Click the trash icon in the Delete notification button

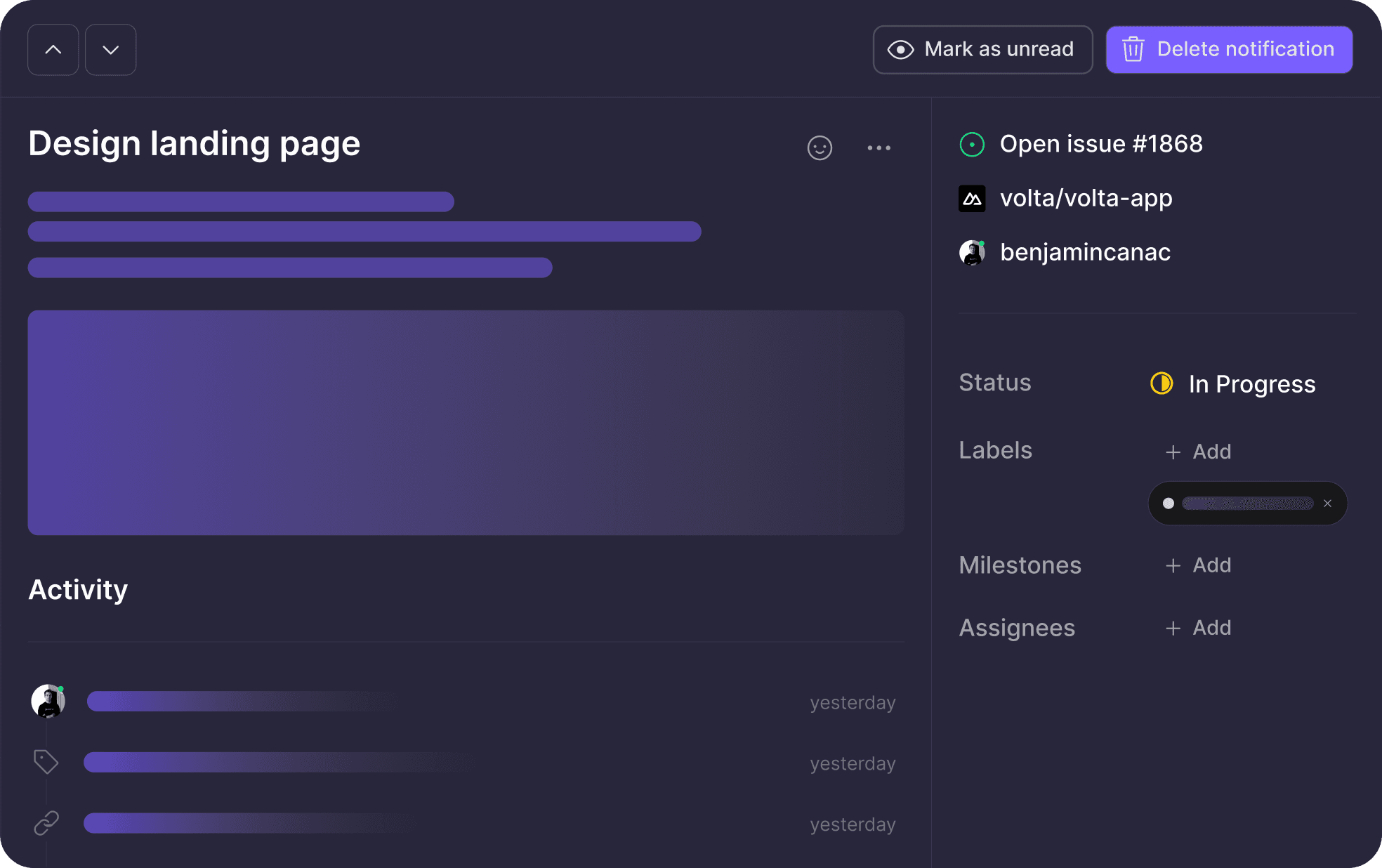[1133, 49]
